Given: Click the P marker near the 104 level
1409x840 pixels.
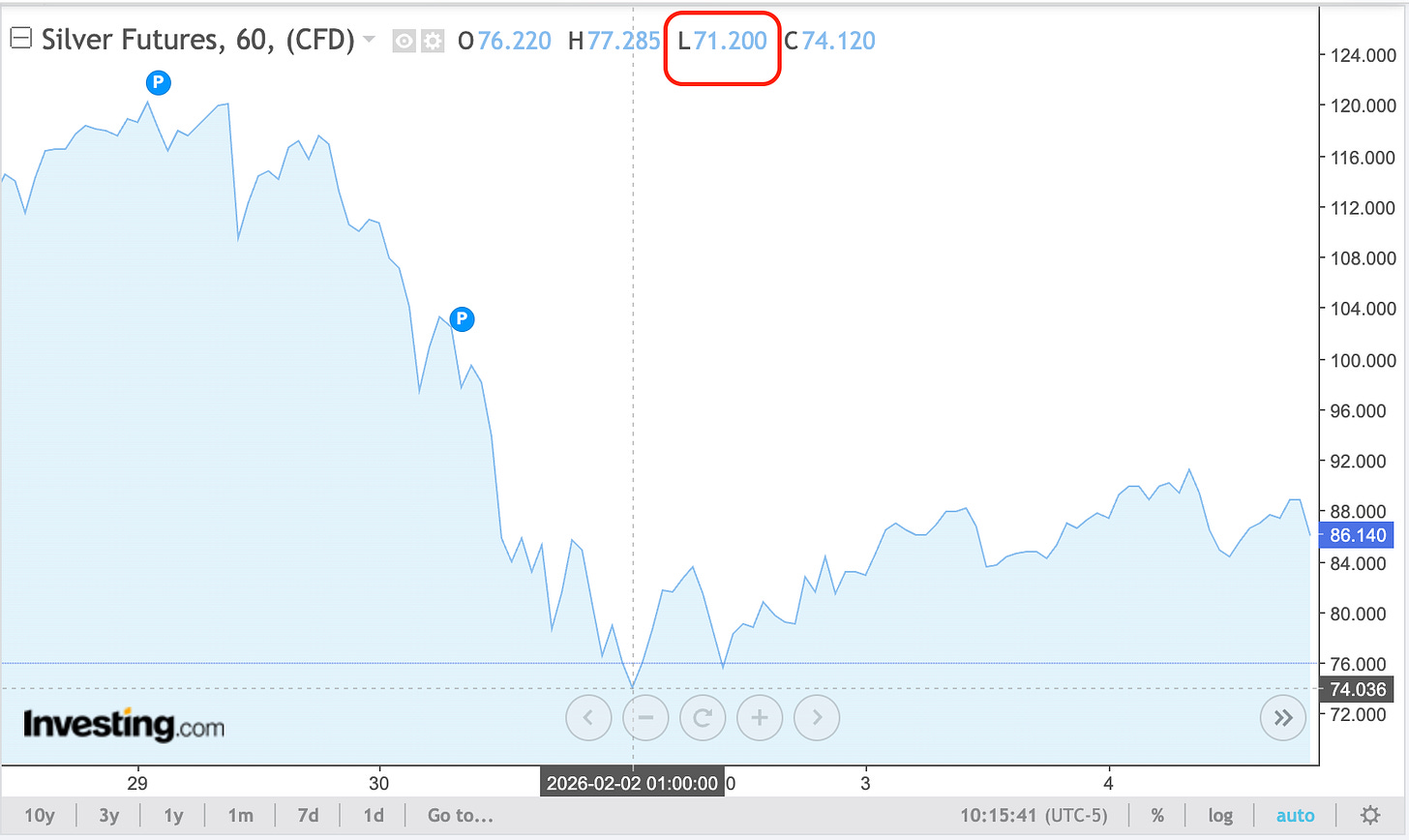Looking at the screenshot, I should click(x=463, y=318).
